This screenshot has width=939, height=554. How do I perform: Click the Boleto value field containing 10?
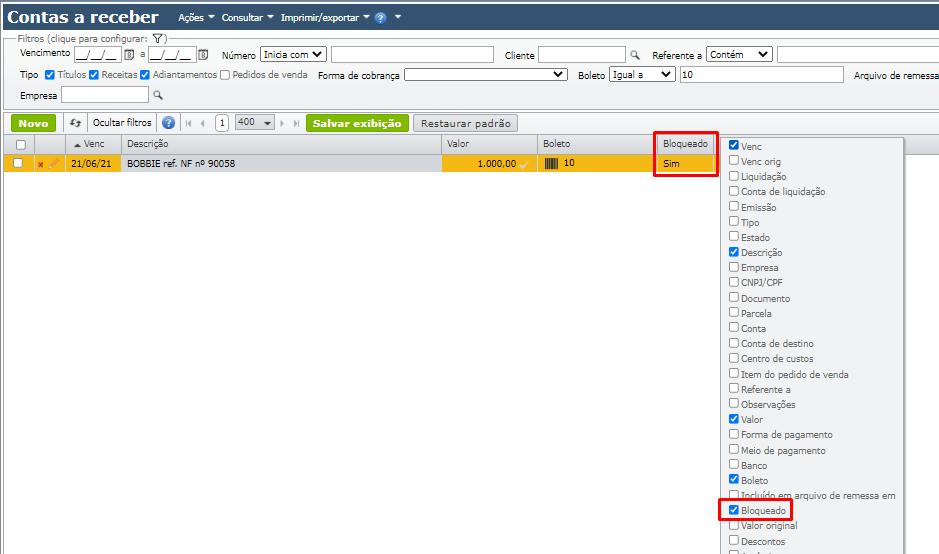click(762, 75)
